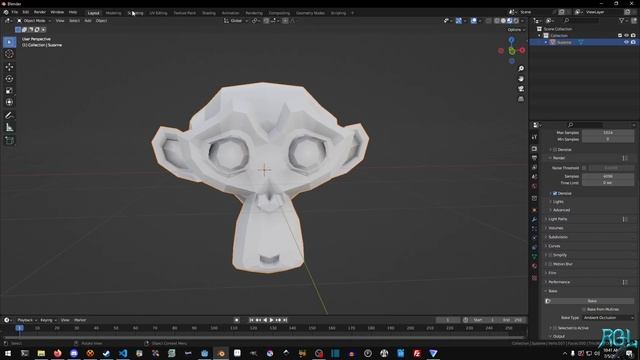Select the Transform tool in the toolbar
This screenshot has height=360, width=640.
point(9,102)
